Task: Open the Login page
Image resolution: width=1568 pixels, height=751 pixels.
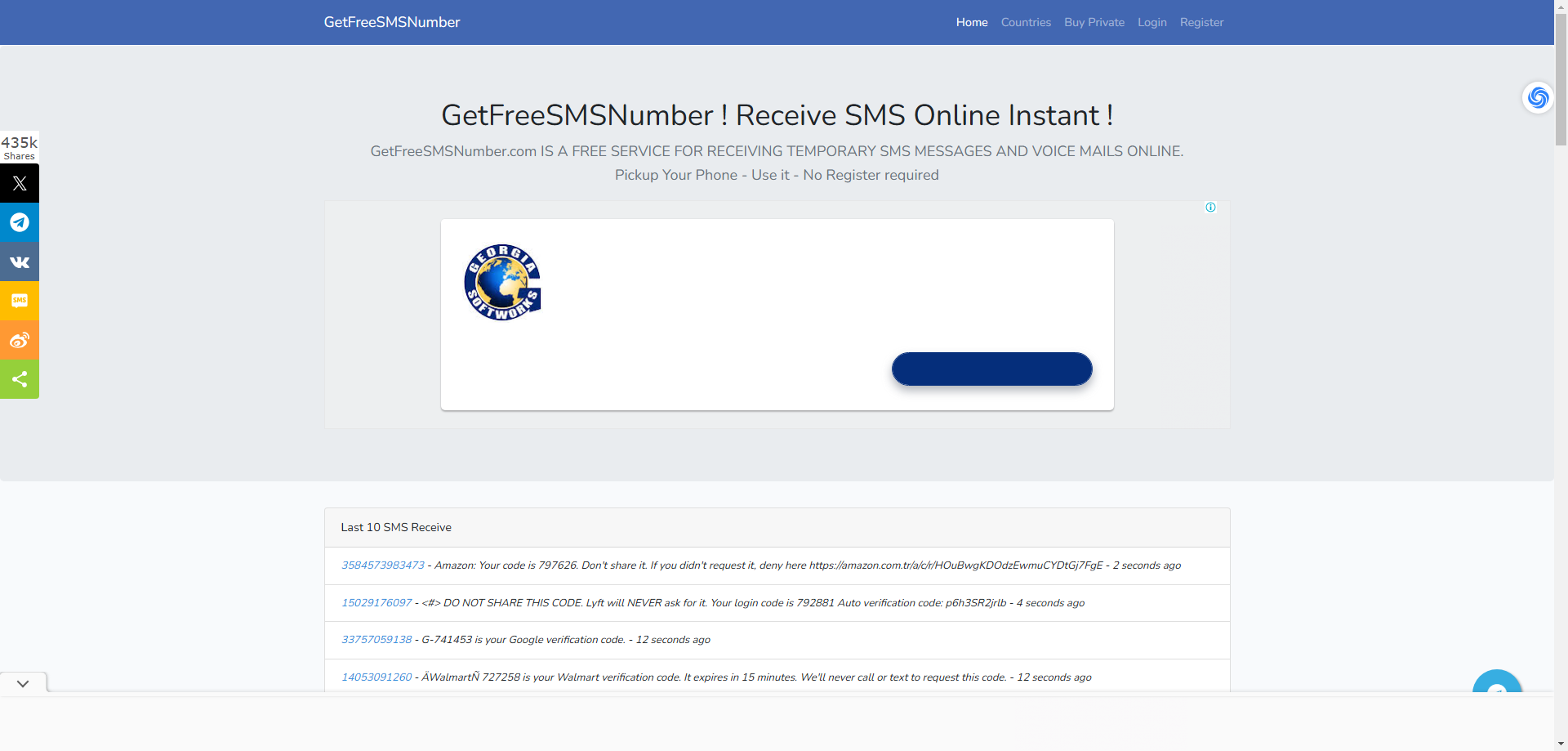Action: [1151, 22]
